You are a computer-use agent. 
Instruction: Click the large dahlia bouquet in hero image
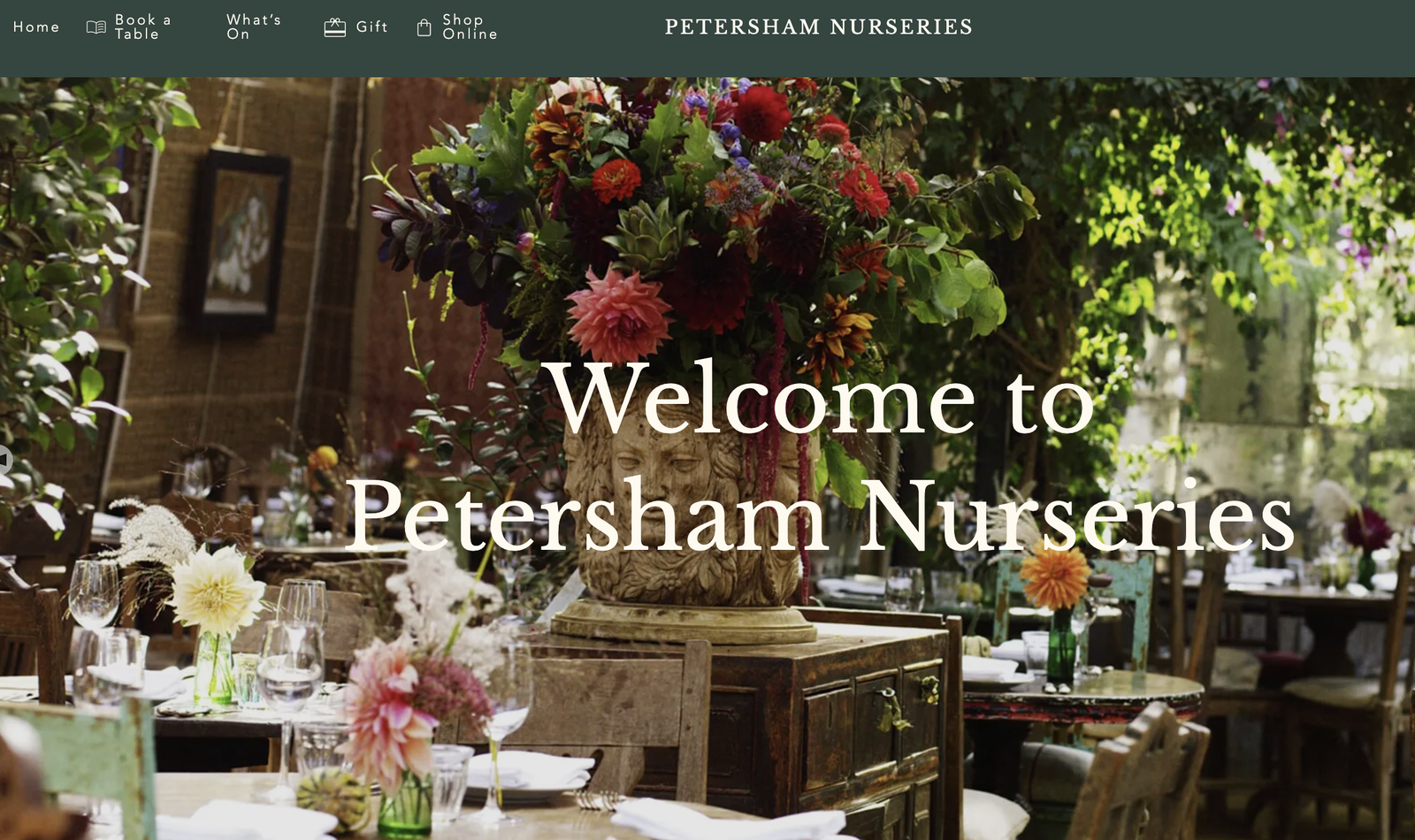699,221
